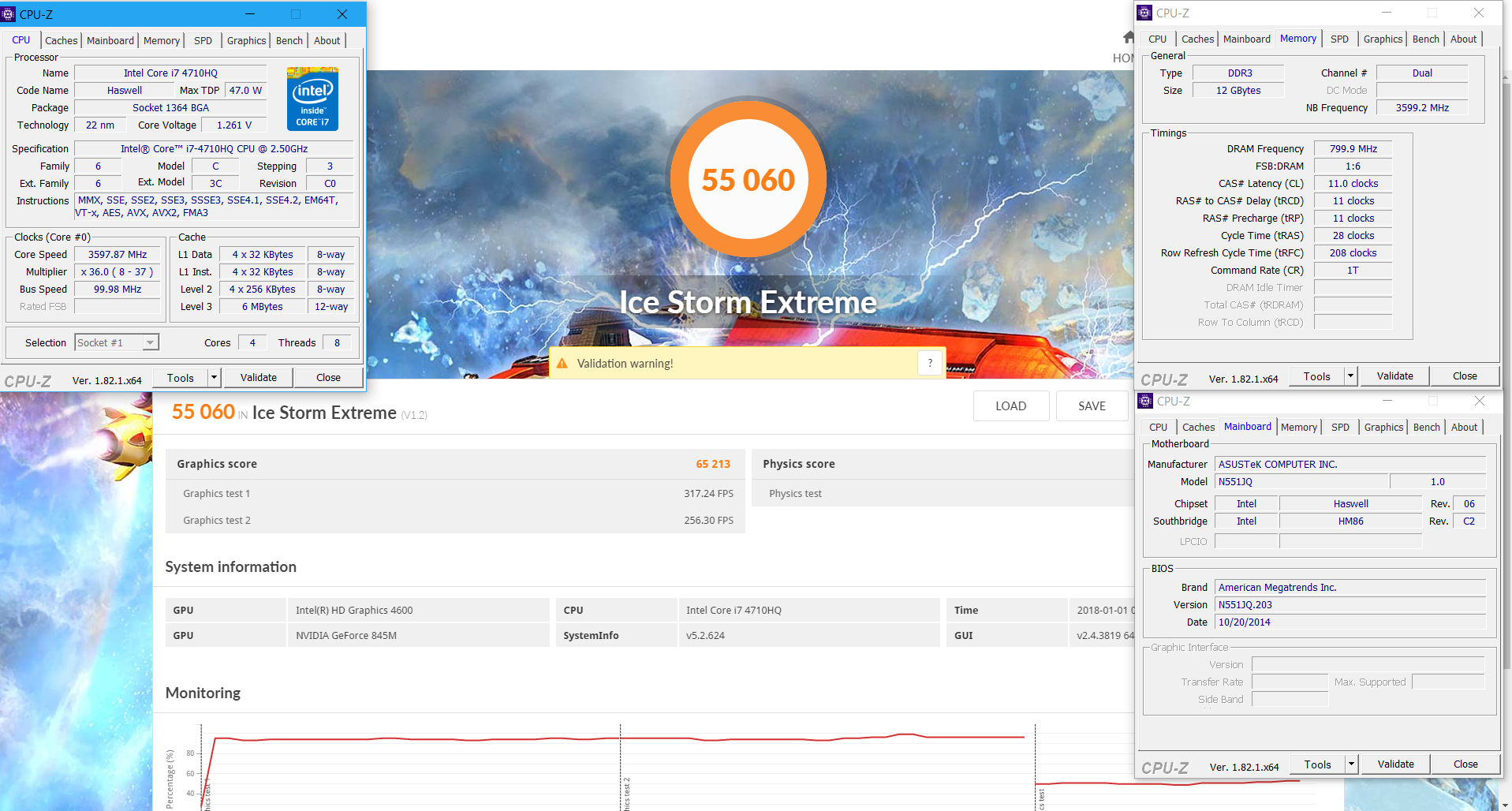Expand Tools dropdown arrow in Memory window
The height and width of the screenshot is (811, 1512).
1350,376
